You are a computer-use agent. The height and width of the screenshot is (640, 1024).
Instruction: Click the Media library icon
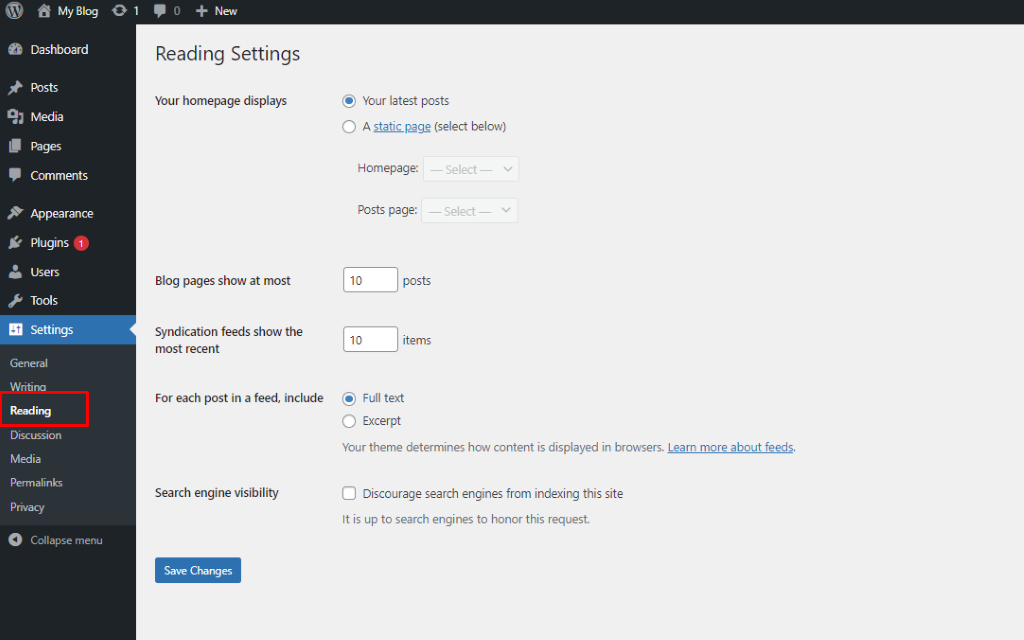coord(17,116)
